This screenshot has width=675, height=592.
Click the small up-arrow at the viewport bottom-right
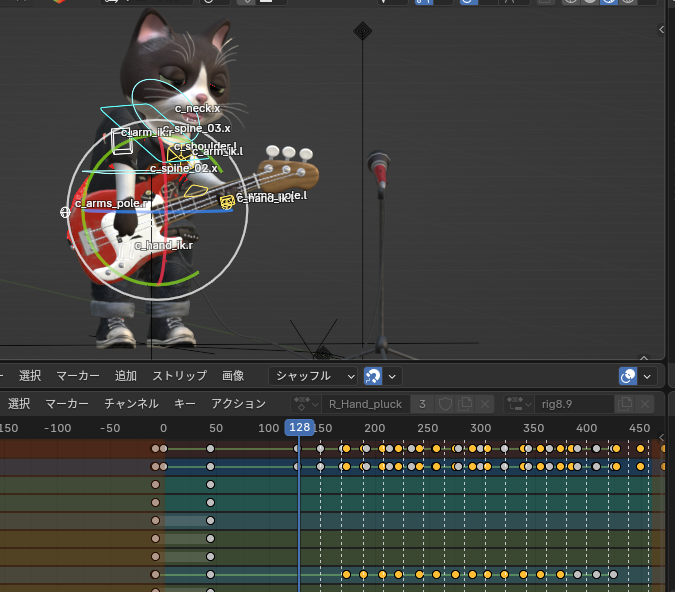644,357
